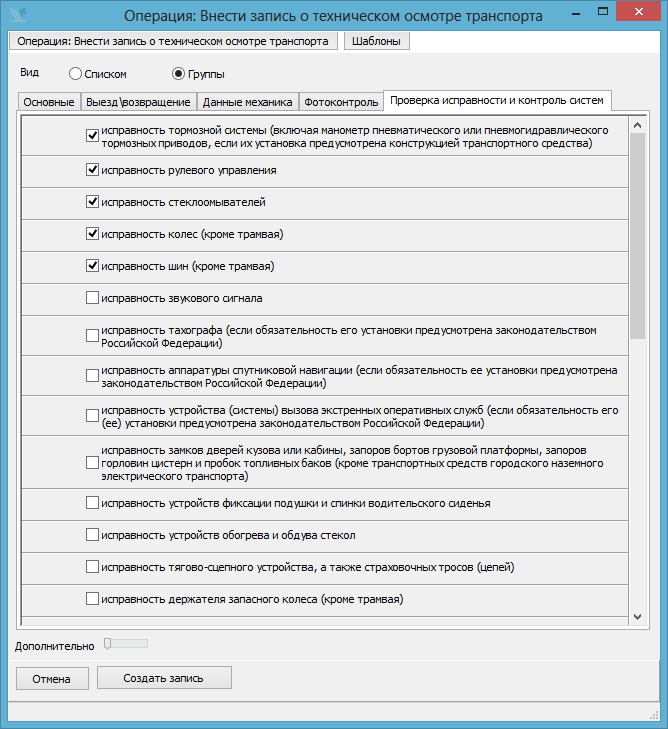Switch to Фотоконтроль tab
The image size is (668, 729).
coord(341,102)
